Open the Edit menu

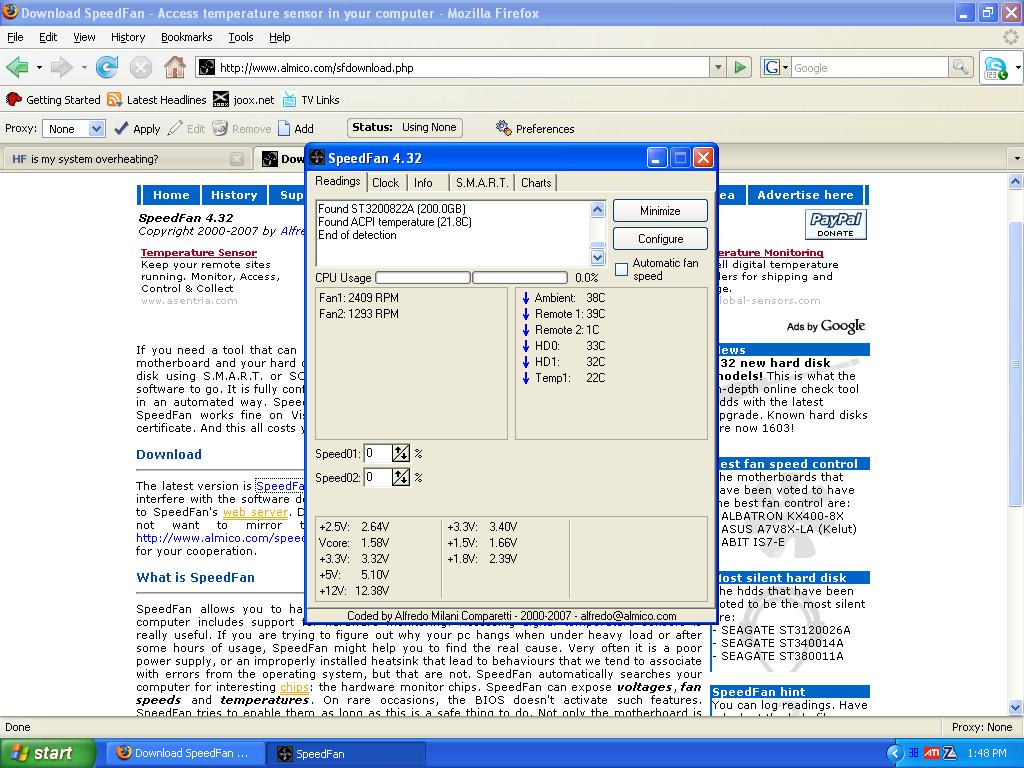pos(48,37)
